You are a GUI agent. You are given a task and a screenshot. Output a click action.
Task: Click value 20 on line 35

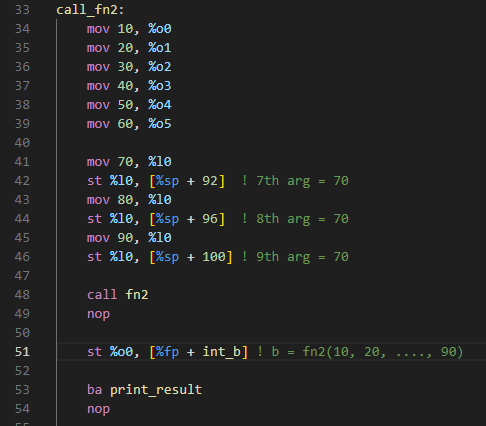pyautogui.click(x=125, y=48)
